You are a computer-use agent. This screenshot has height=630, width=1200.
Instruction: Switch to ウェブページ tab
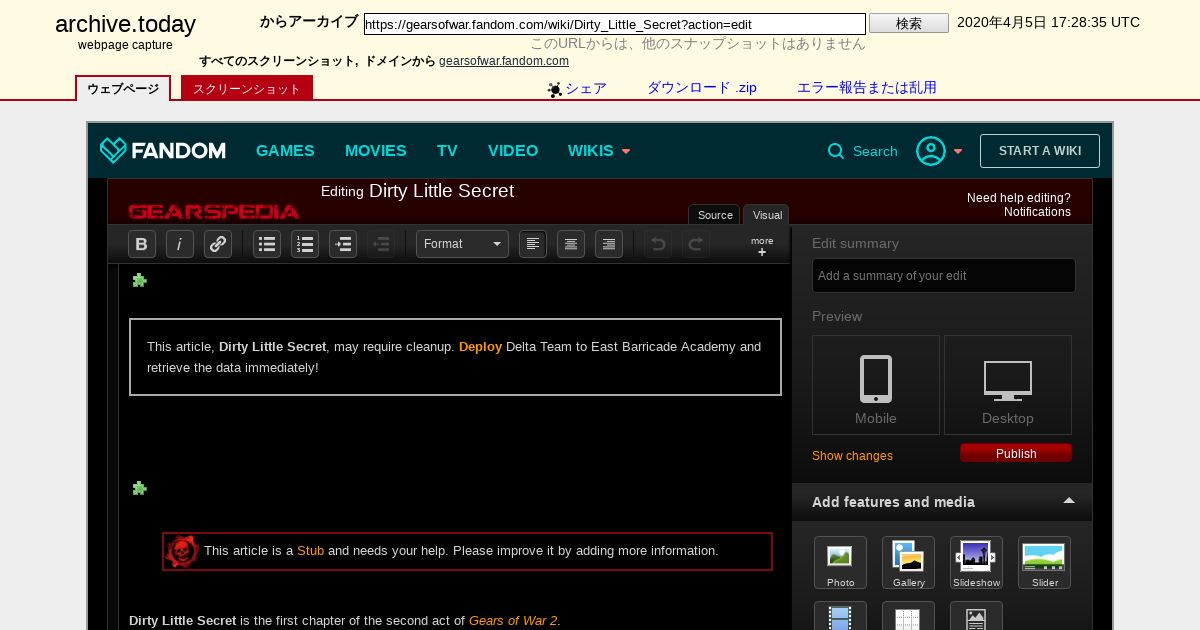[123, 88]
